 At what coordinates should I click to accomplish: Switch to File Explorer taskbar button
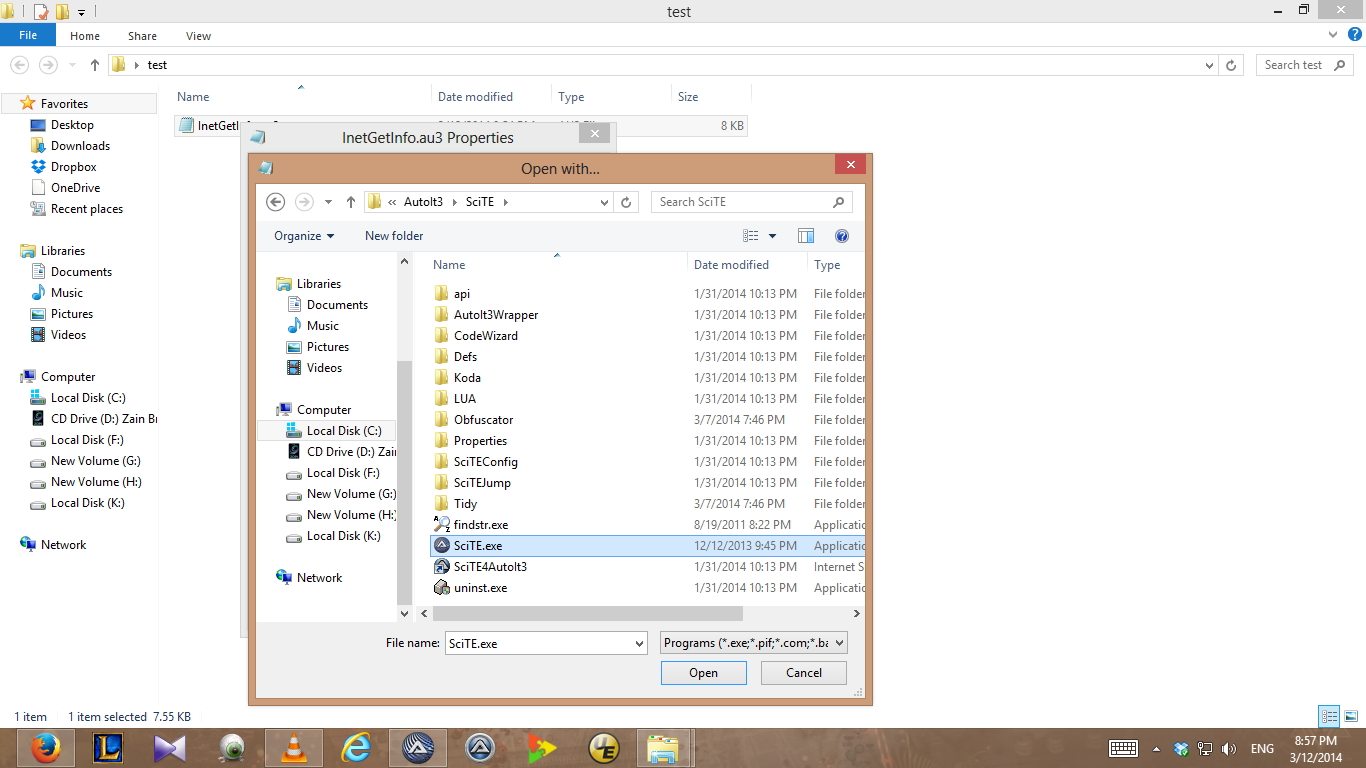tap(663, 748)
